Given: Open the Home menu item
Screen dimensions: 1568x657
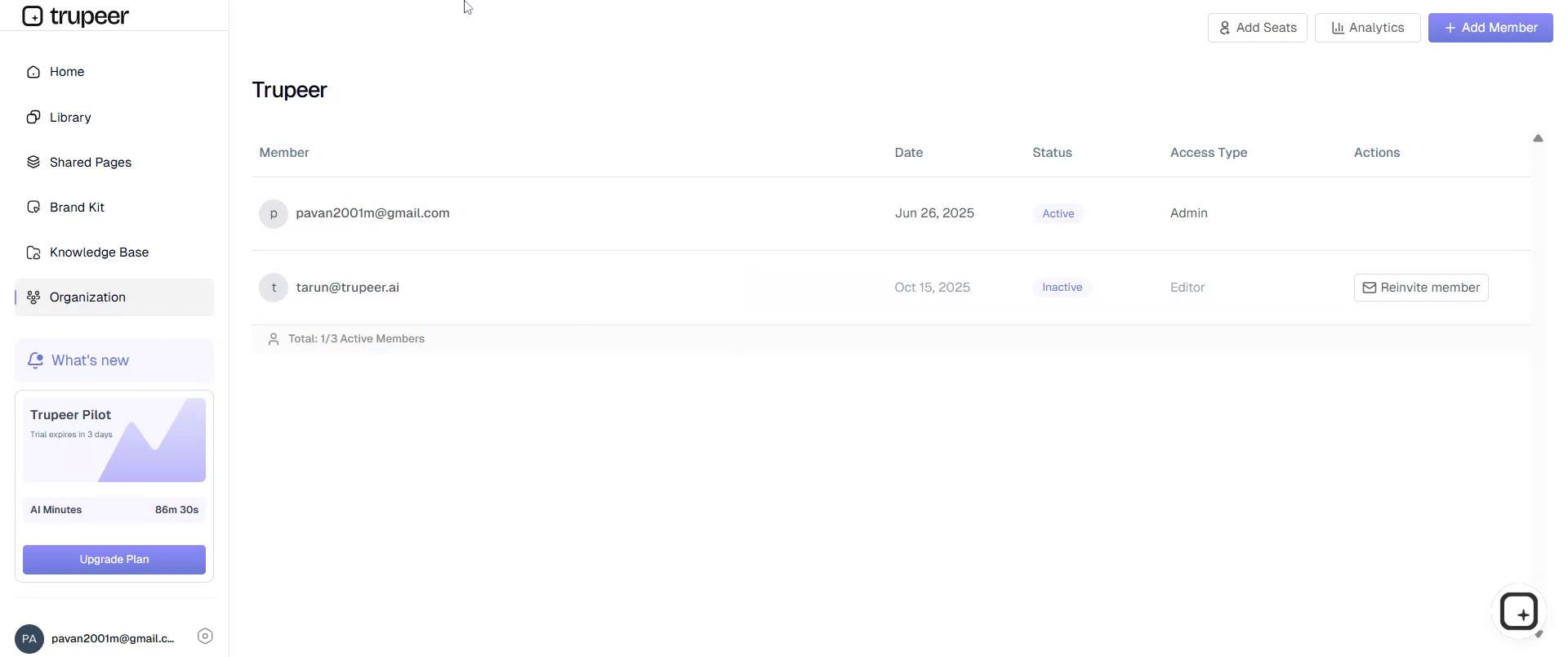Looking at the screenshot, I should (x=114, y=72).
